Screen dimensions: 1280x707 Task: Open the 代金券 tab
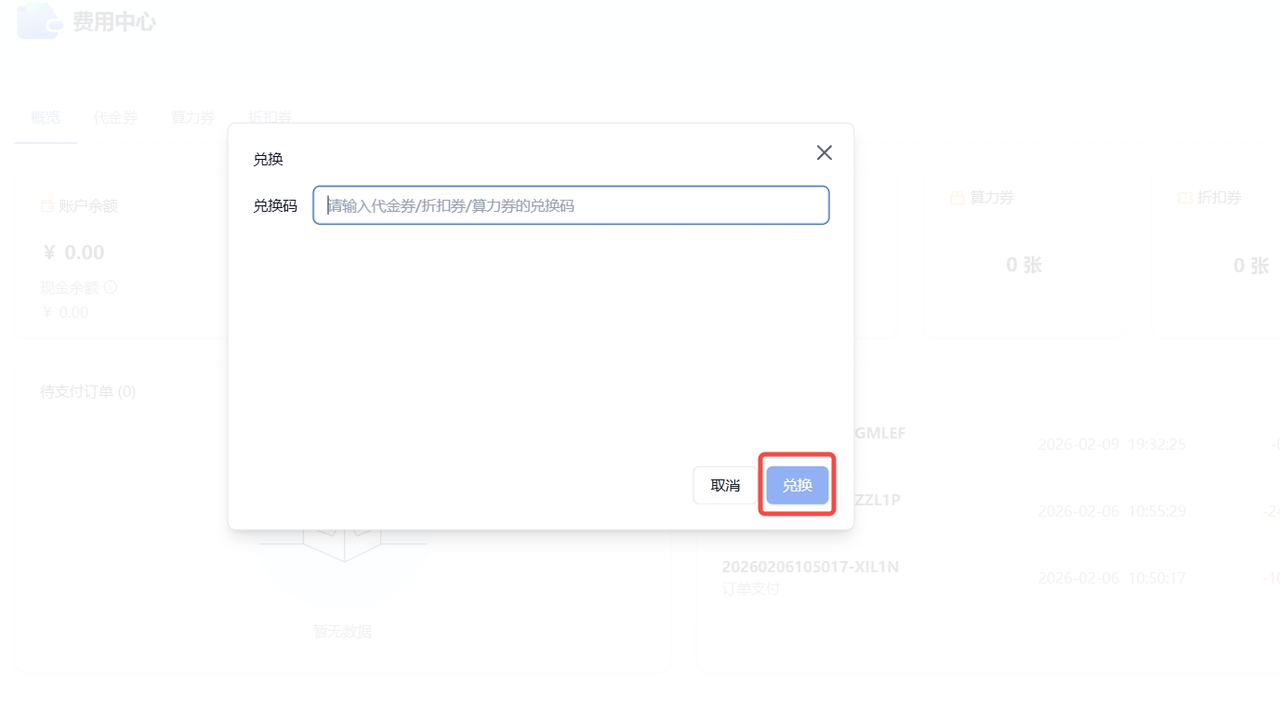[x=115, y=118]
